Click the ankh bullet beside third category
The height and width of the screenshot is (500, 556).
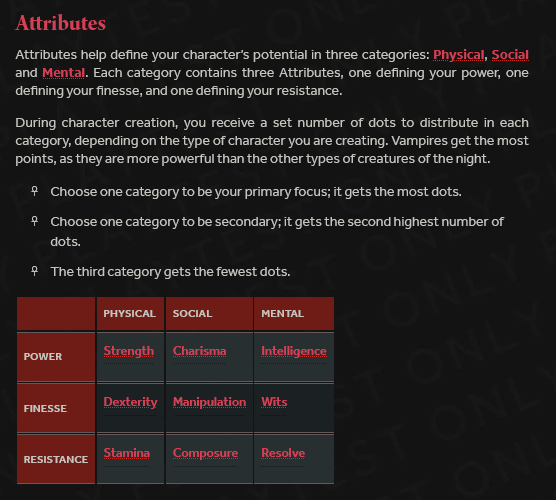[x=34, y=271]
